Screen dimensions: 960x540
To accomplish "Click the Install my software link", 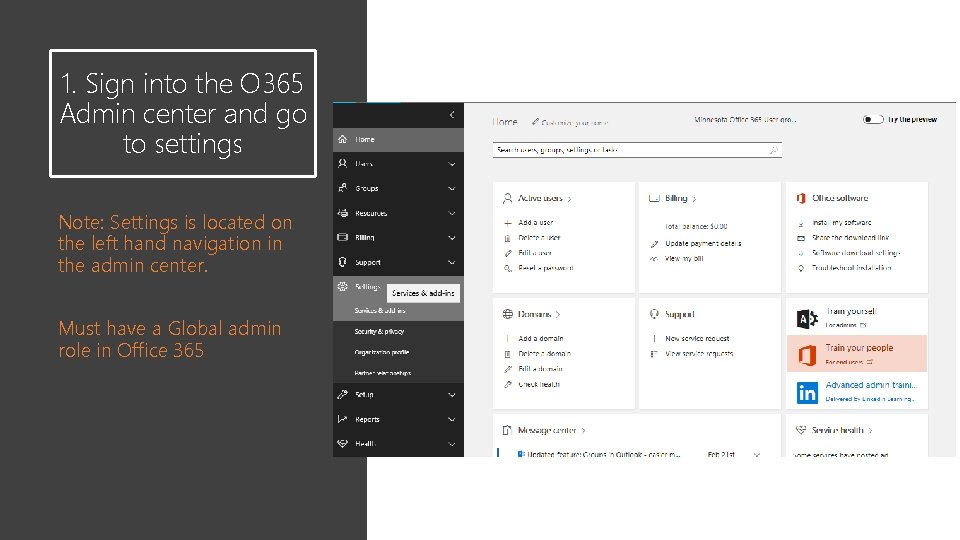I will click(841, 223).
